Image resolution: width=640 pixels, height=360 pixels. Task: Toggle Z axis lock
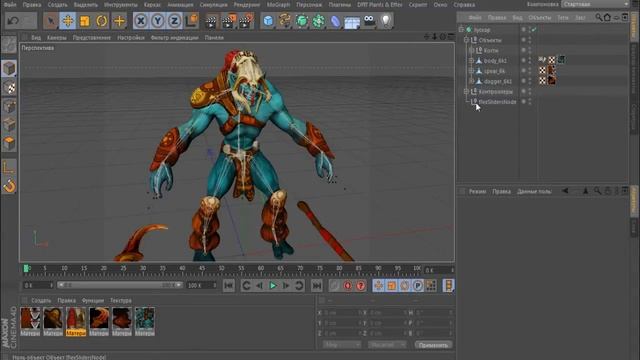coord(175,20)
